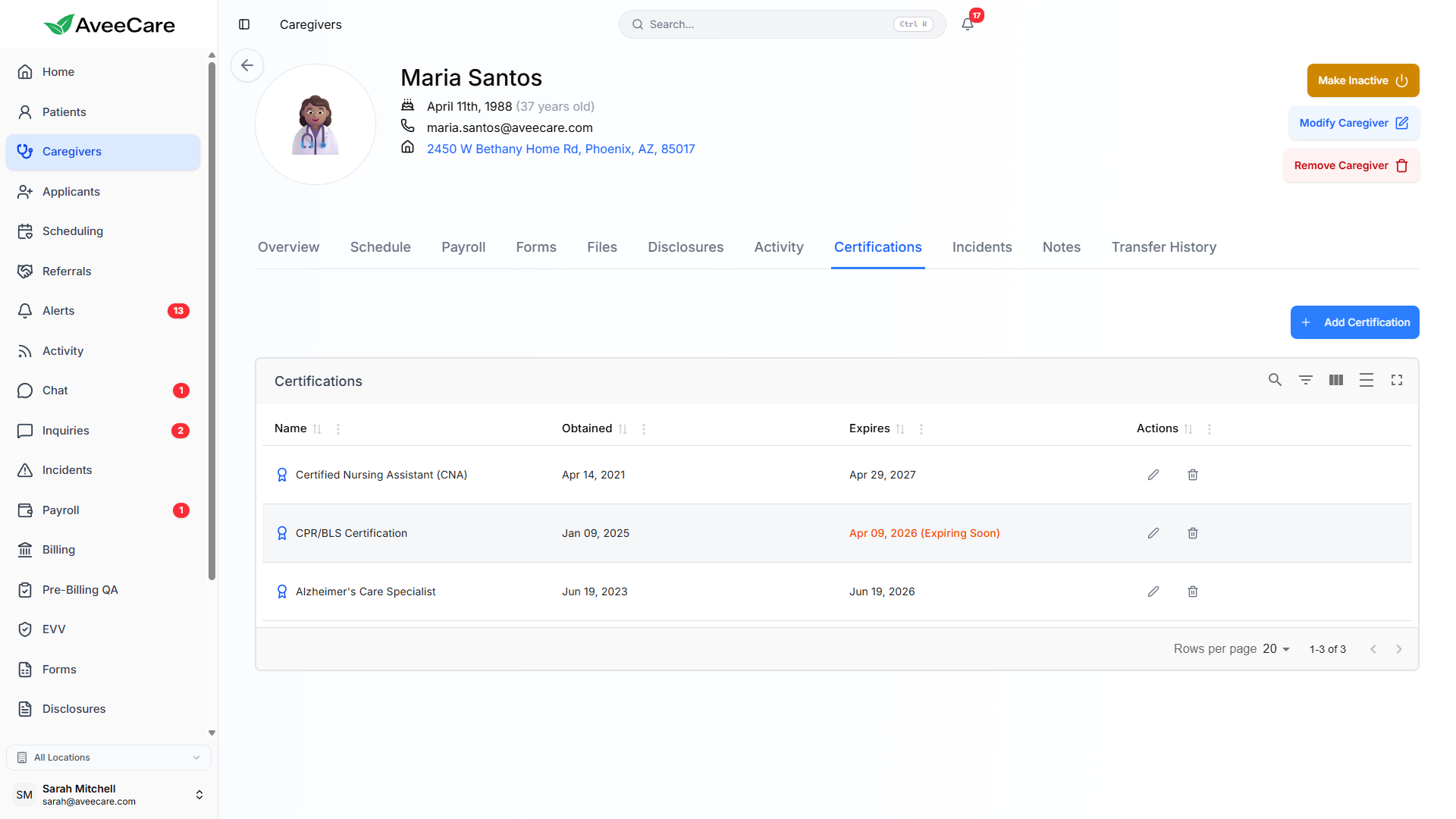Show/hide columns icon in table
The width and height of the screenshot is (1456, 819).
click(1336, 380)
